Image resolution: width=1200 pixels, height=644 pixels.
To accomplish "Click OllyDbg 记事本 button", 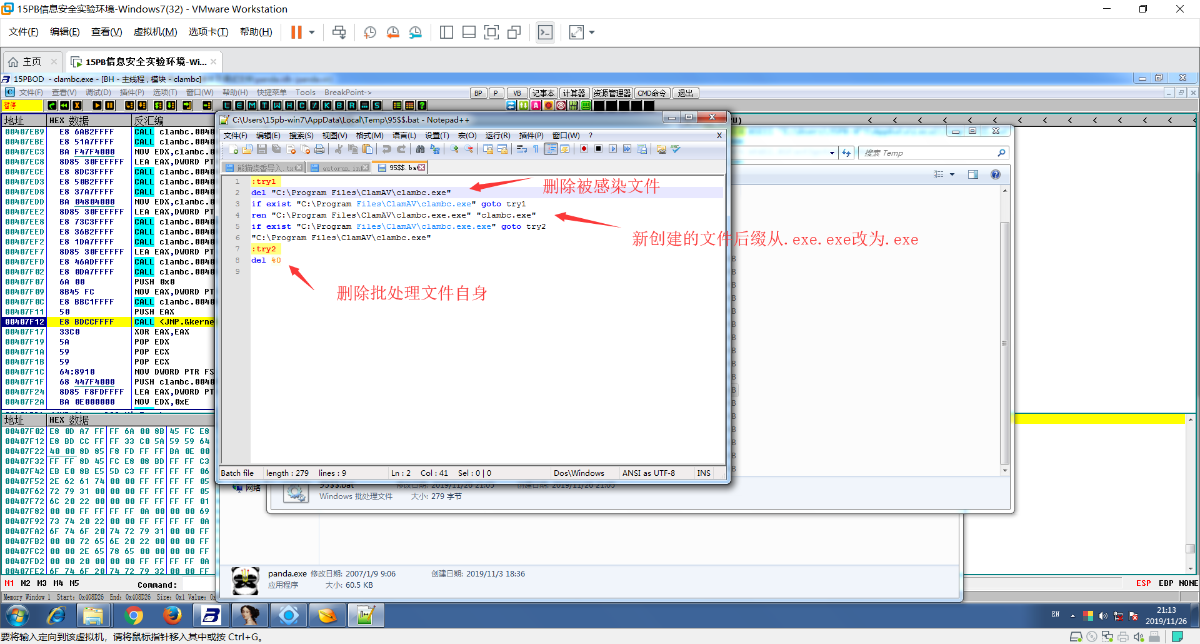I will click(542, 92).
